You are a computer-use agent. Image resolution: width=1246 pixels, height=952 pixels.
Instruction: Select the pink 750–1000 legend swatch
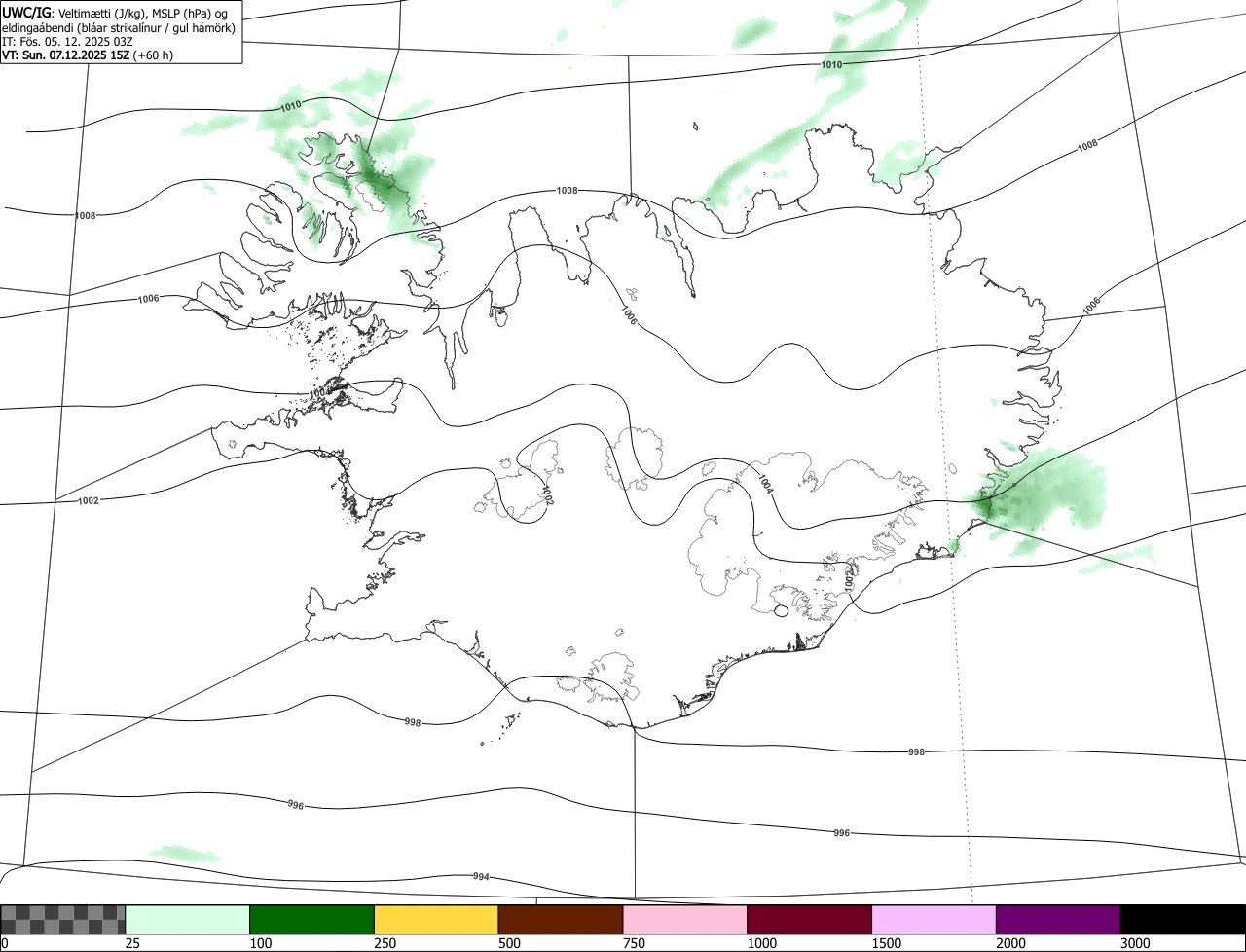[x=685, y=919]
